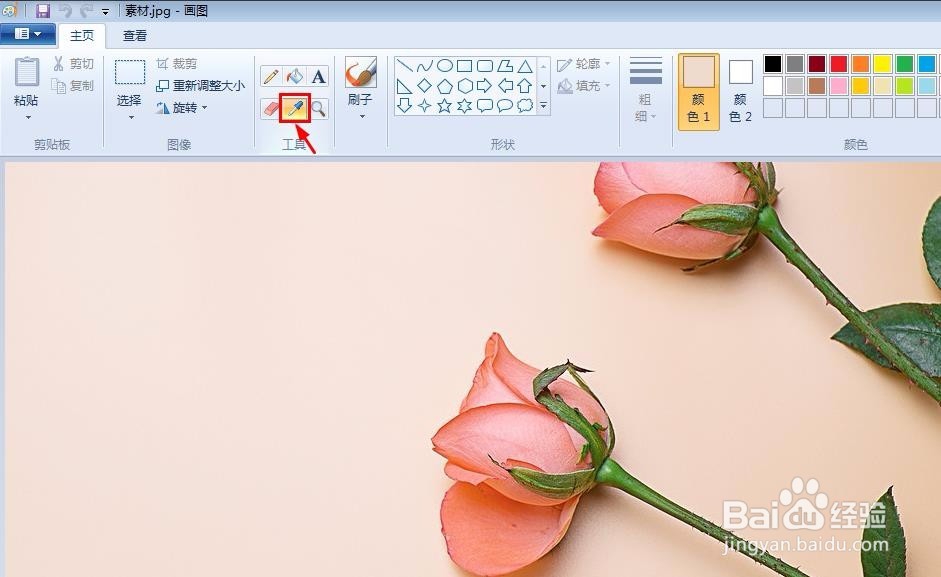
Task: Pick the Polygon shape
Action: click(505, 65)
